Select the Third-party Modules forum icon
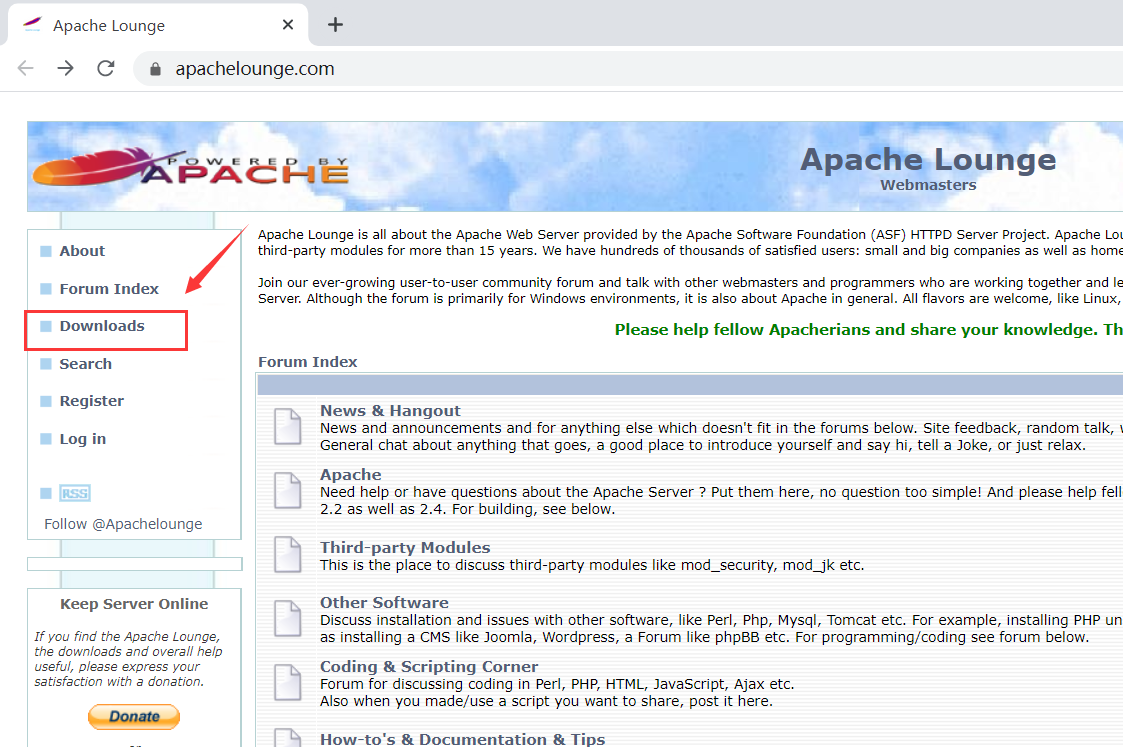This screenshot has width=1123, height=747. tap(287, 556)
